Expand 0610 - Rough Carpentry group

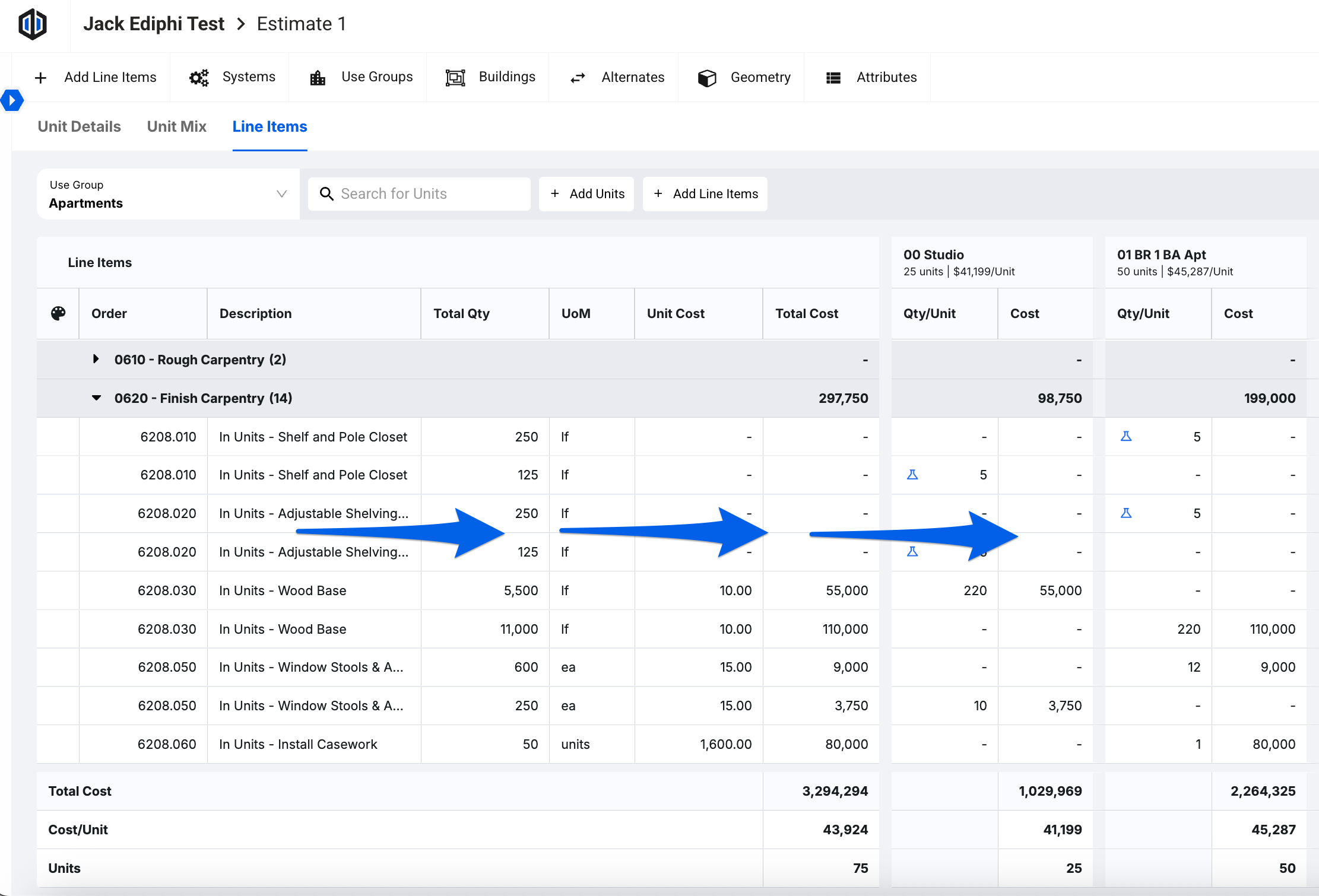click(x=96, y=359)
